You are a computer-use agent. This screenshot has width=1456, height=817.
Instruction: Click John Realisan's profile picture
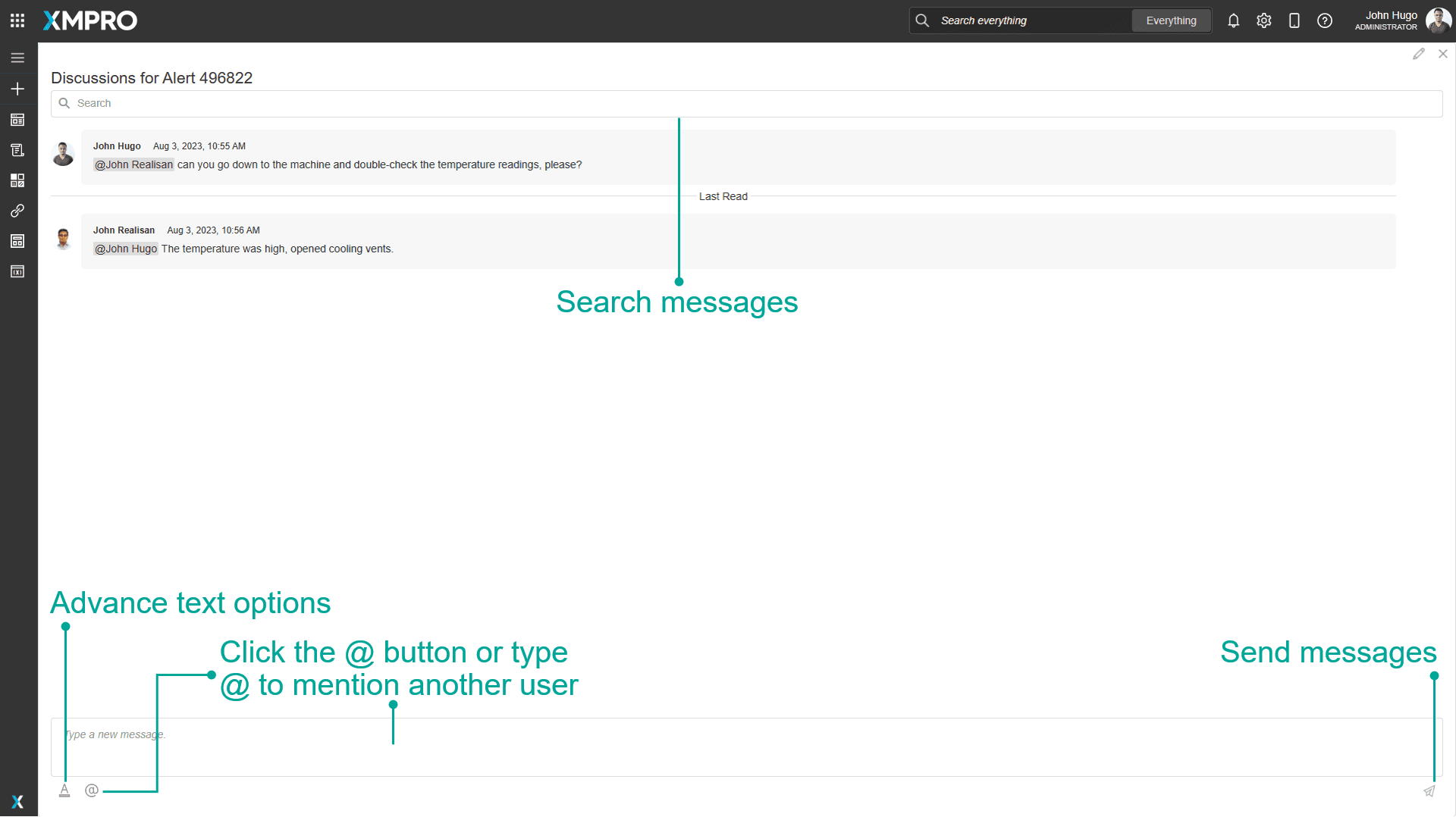tap(63, 239)
